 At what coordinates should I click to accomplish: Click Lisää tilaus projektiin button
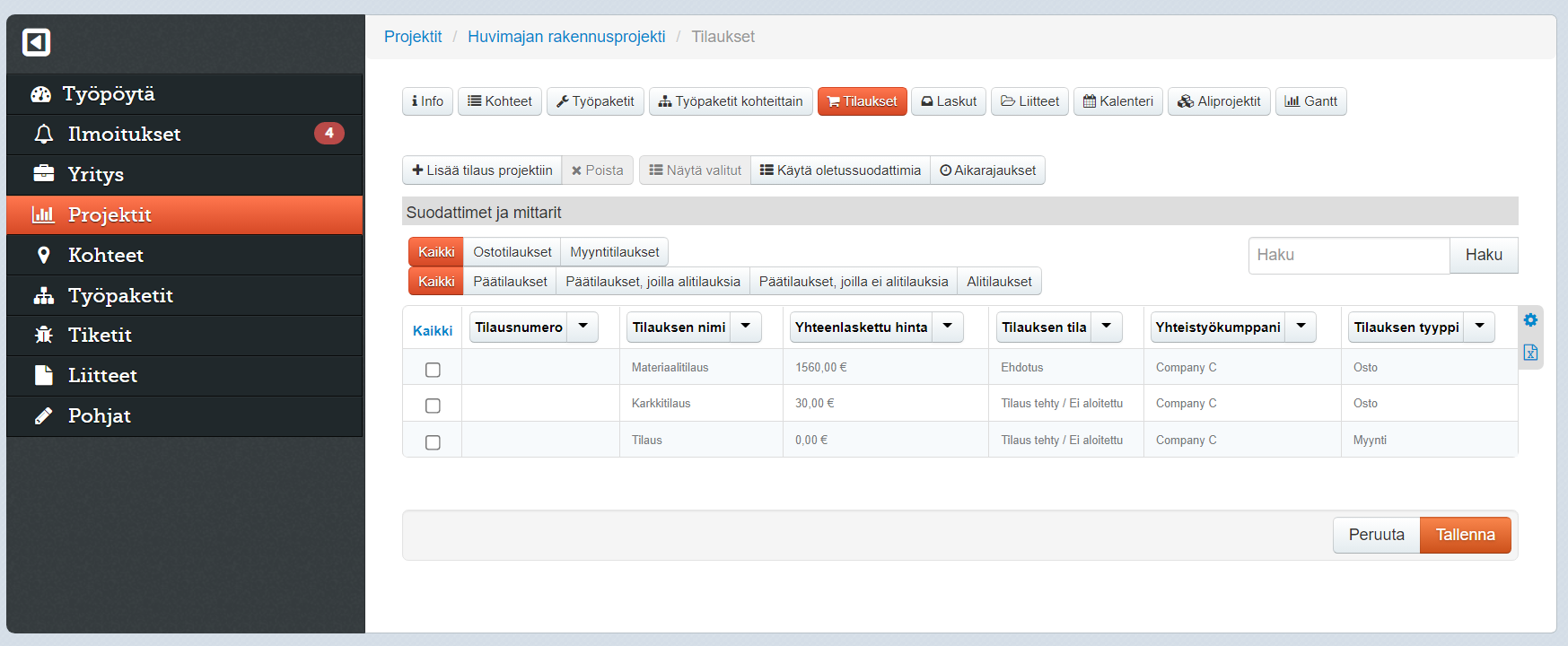pyautogui.click(x=482, y=170)
